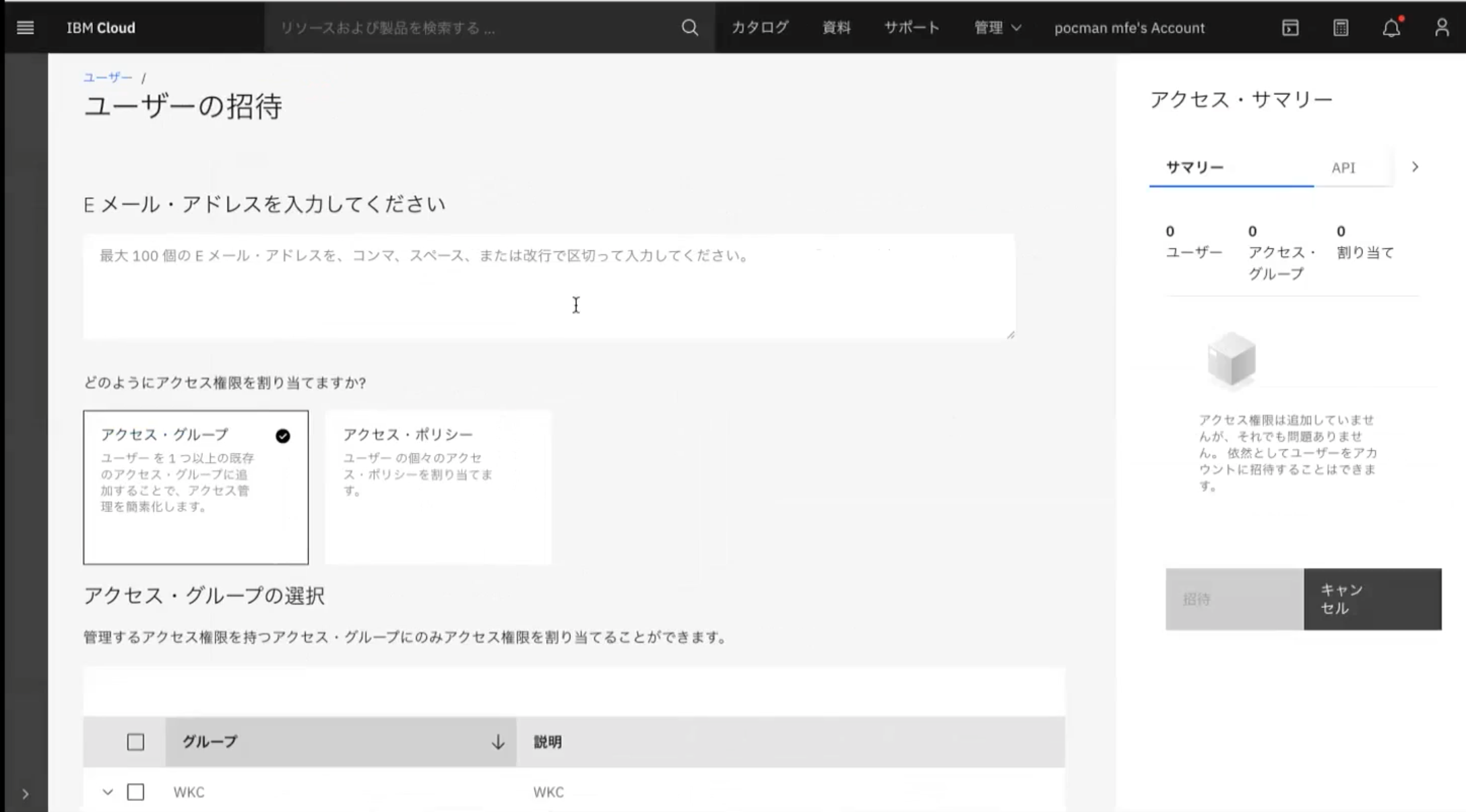Image resolution: width=1466 pixels, height=812 pixels.
Task: Open the cost estimator calculator icon
Action: (x=1341, y=28)
